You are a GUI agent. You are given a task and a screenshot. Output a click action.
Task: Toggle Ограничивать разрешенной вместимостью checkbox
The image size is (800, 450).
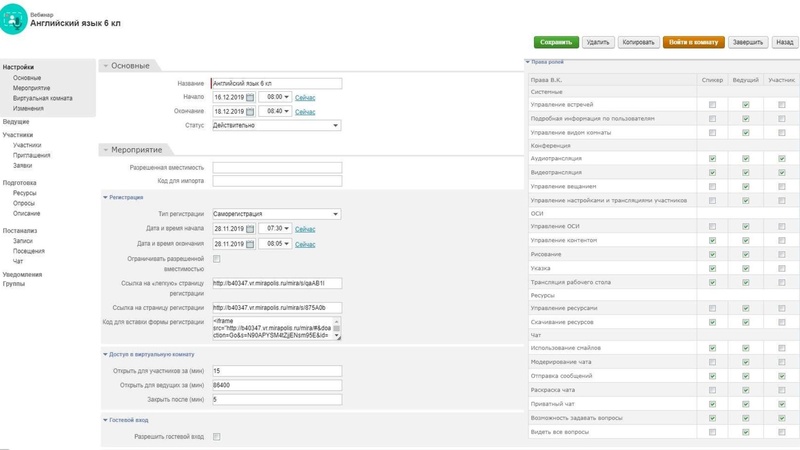point(217,259)
